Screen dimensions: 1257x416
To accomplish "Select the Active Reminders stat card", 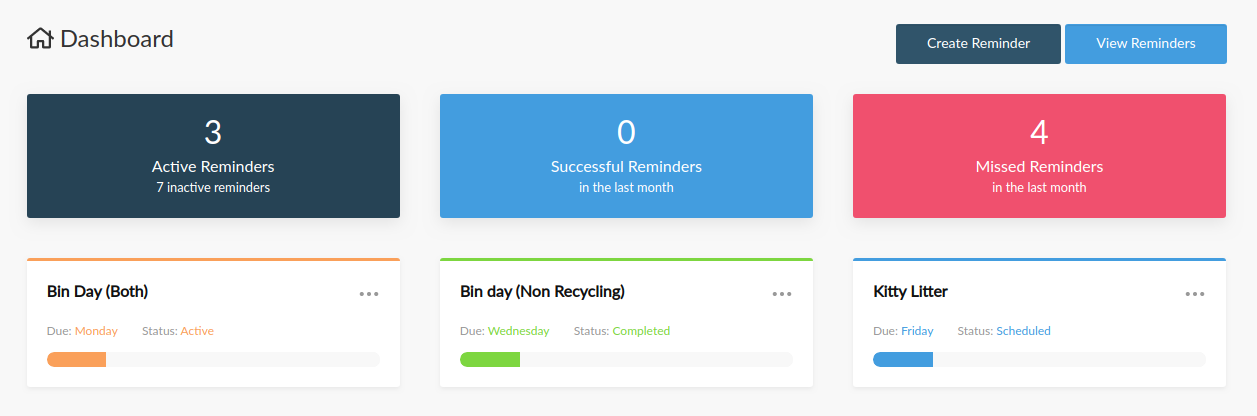I will tap(213, 156).
